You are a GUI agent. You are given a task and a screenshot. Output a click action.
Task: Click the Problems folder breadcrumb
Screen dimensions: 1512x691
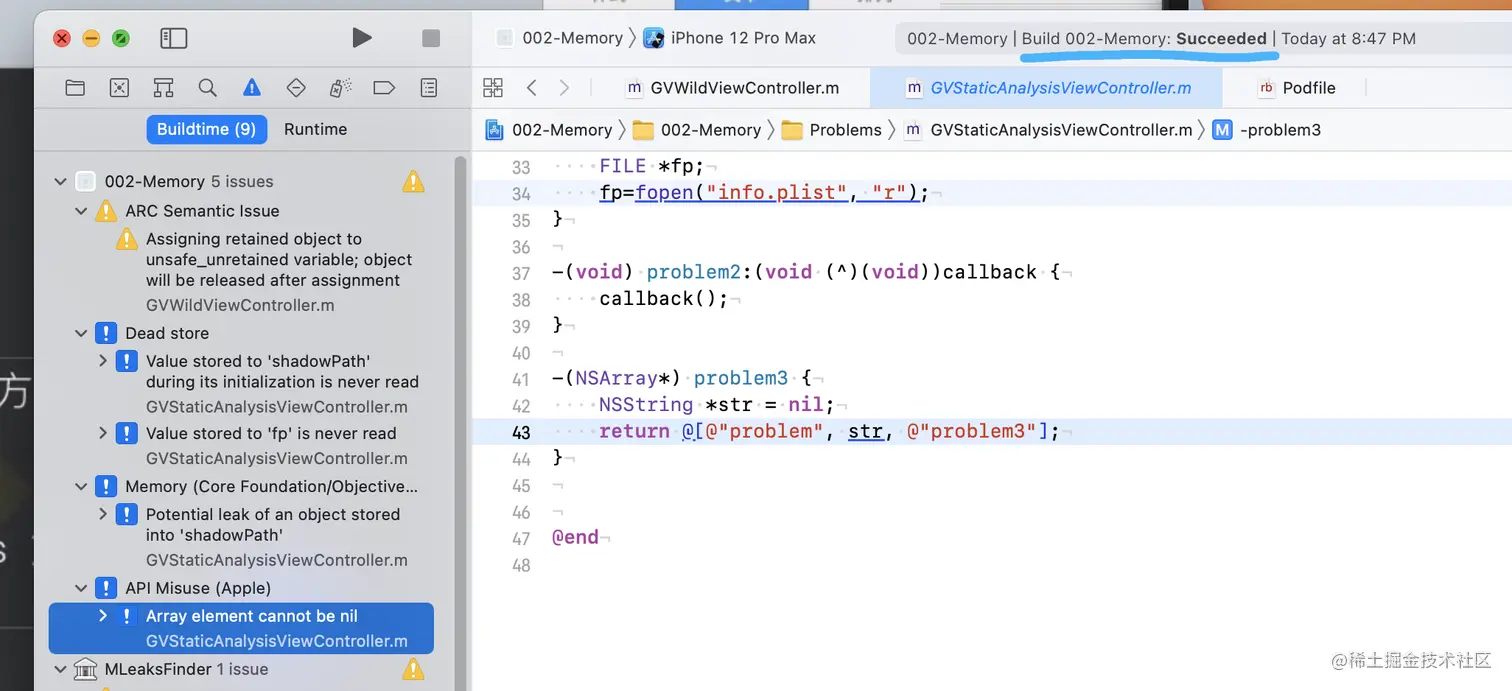tap(832, 130)
